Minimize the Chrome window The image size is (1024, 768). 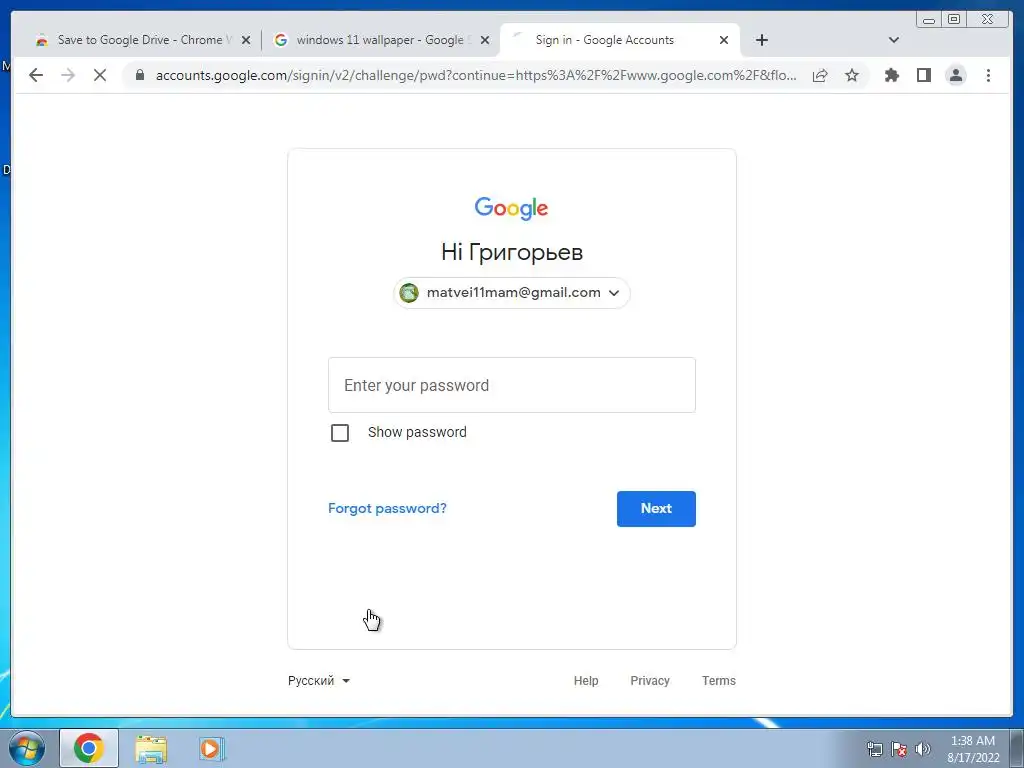(929, 20)
